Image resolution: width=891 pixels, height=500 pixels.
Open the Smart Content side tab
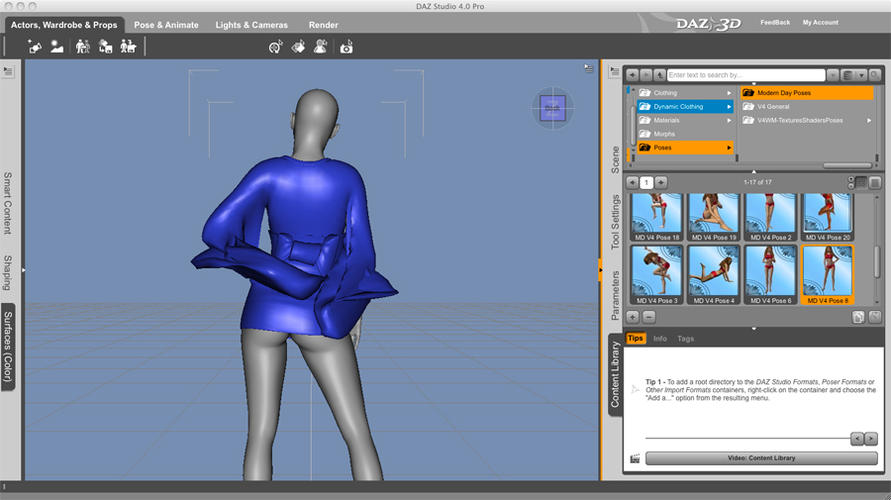tap(8, 203)
